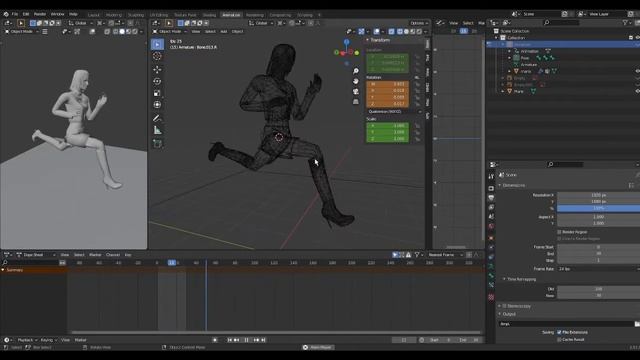Select the Add Cube tool

point(157,144)
